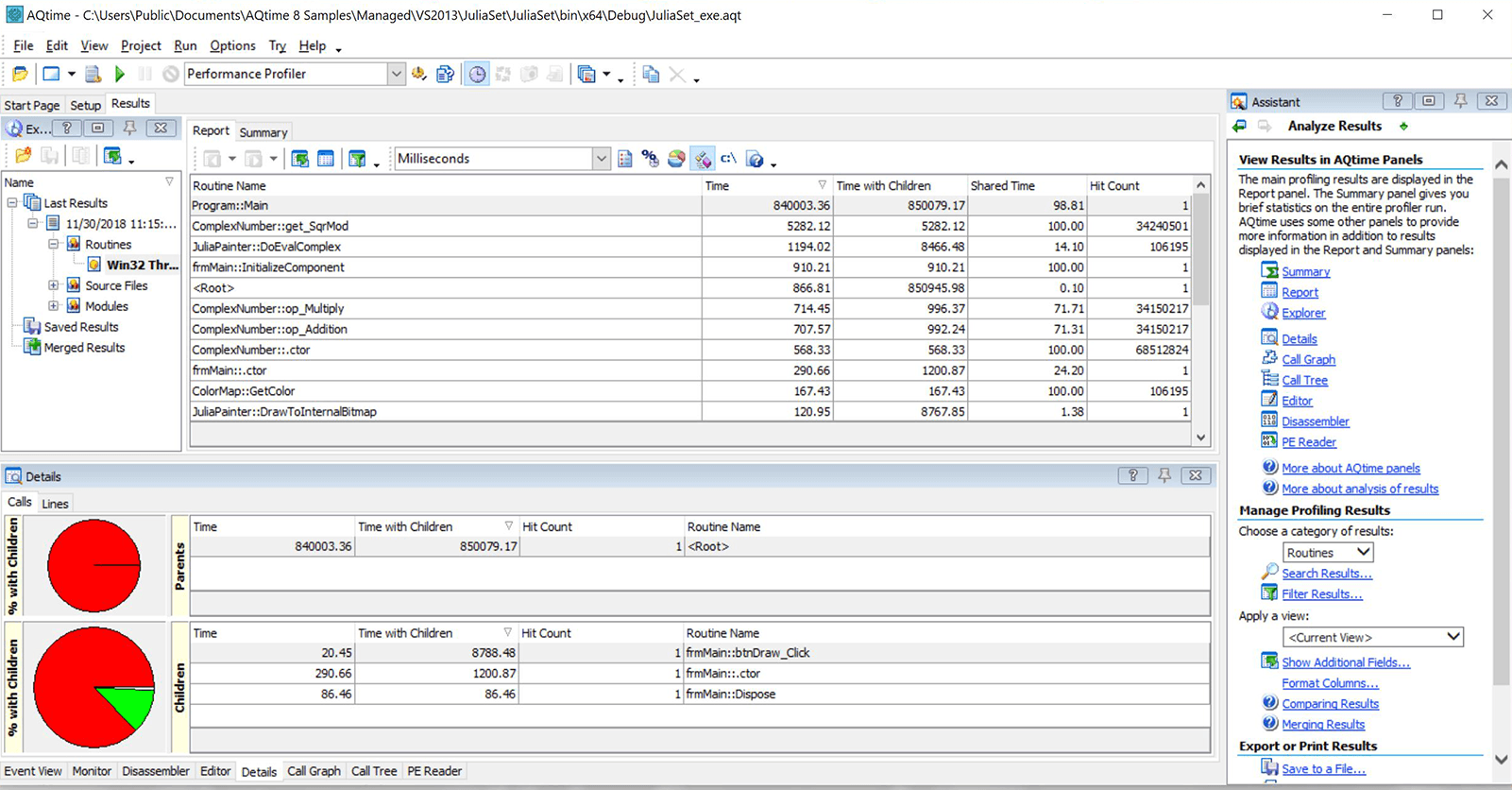Open the Options menu

(x=232, y=45)
